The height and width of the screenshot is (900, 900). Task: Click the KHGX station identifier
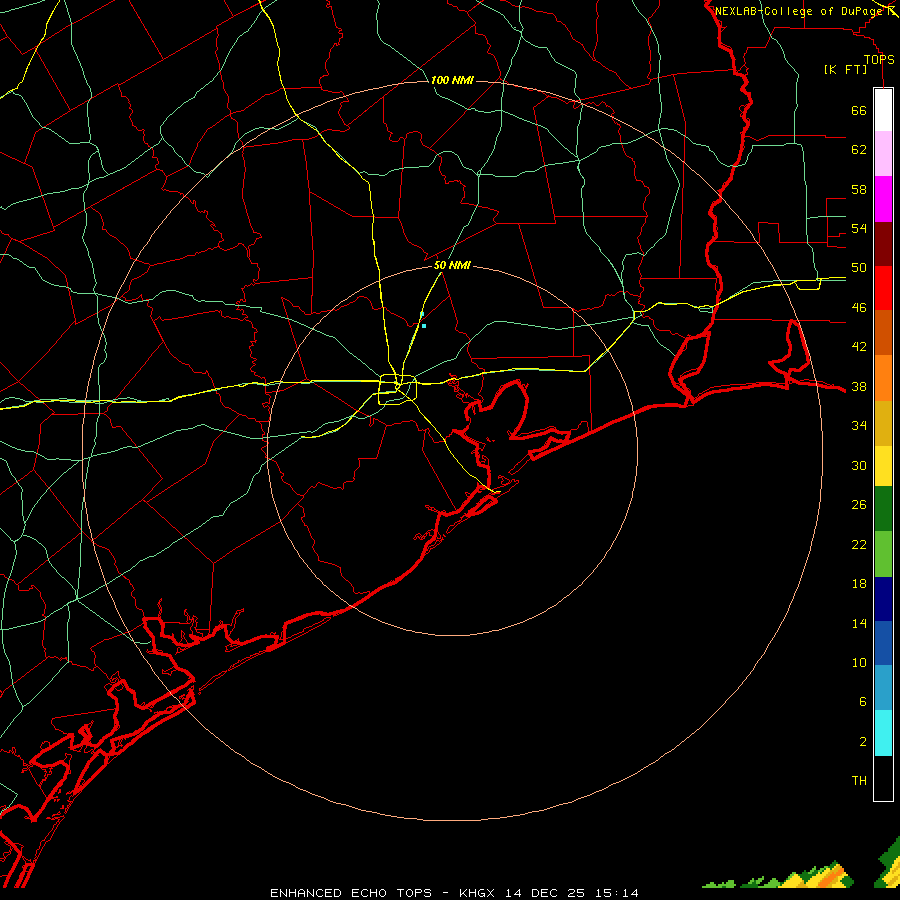point(479,893)
